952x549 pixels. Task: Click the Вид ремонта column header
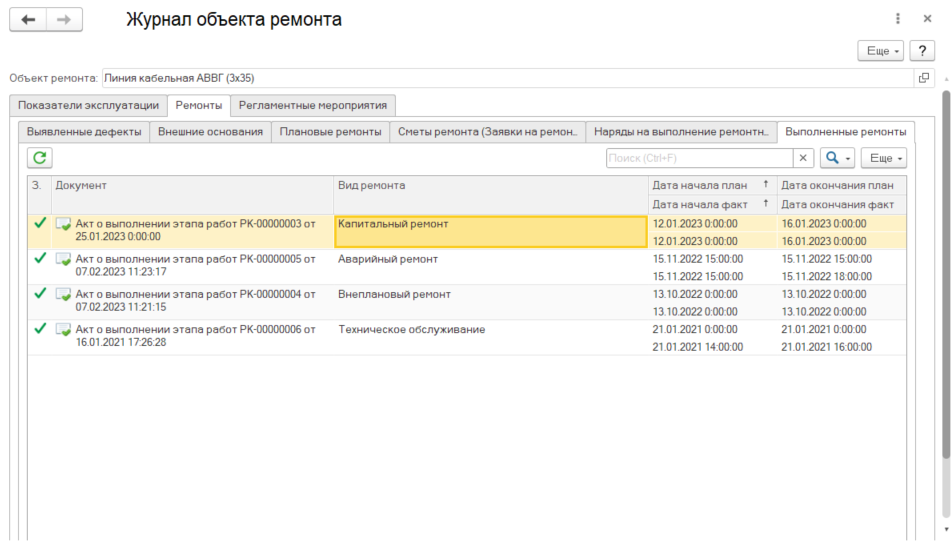491,194
